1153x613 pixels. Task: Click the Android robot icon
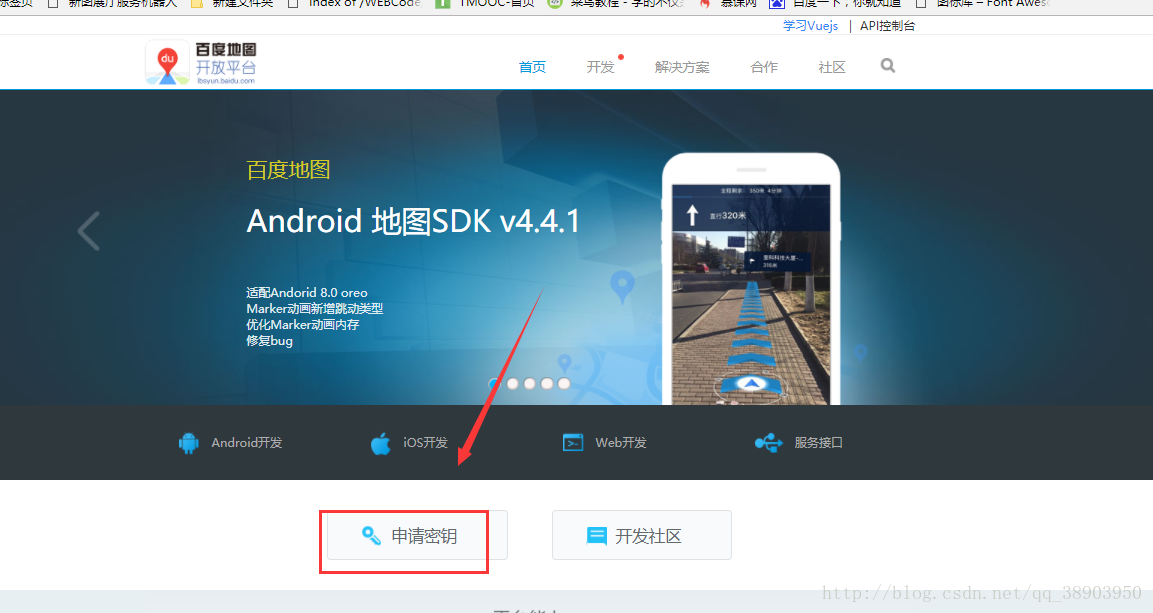tap(188, 442)
